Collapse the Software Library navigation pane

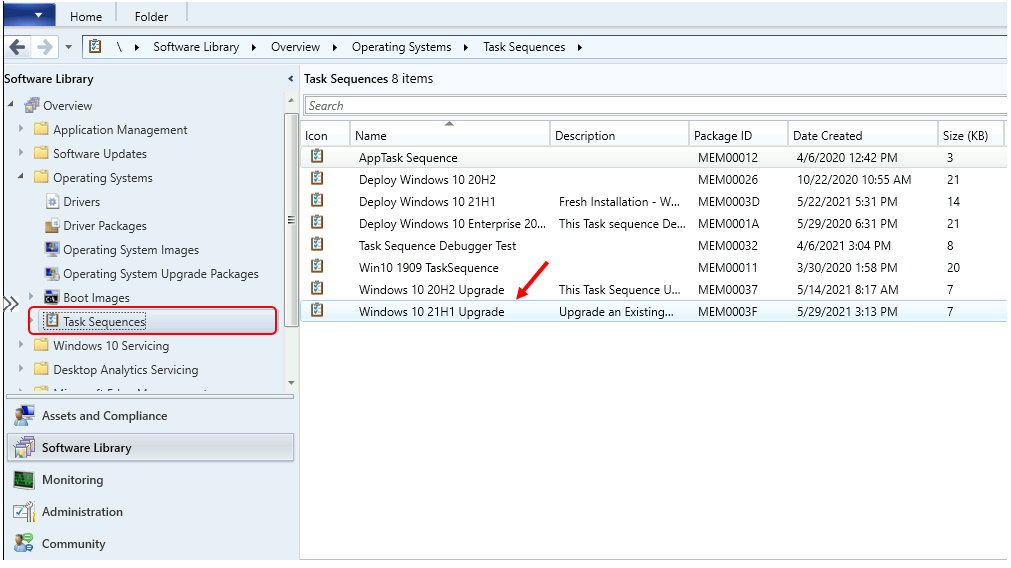click(x=290, y=79)
